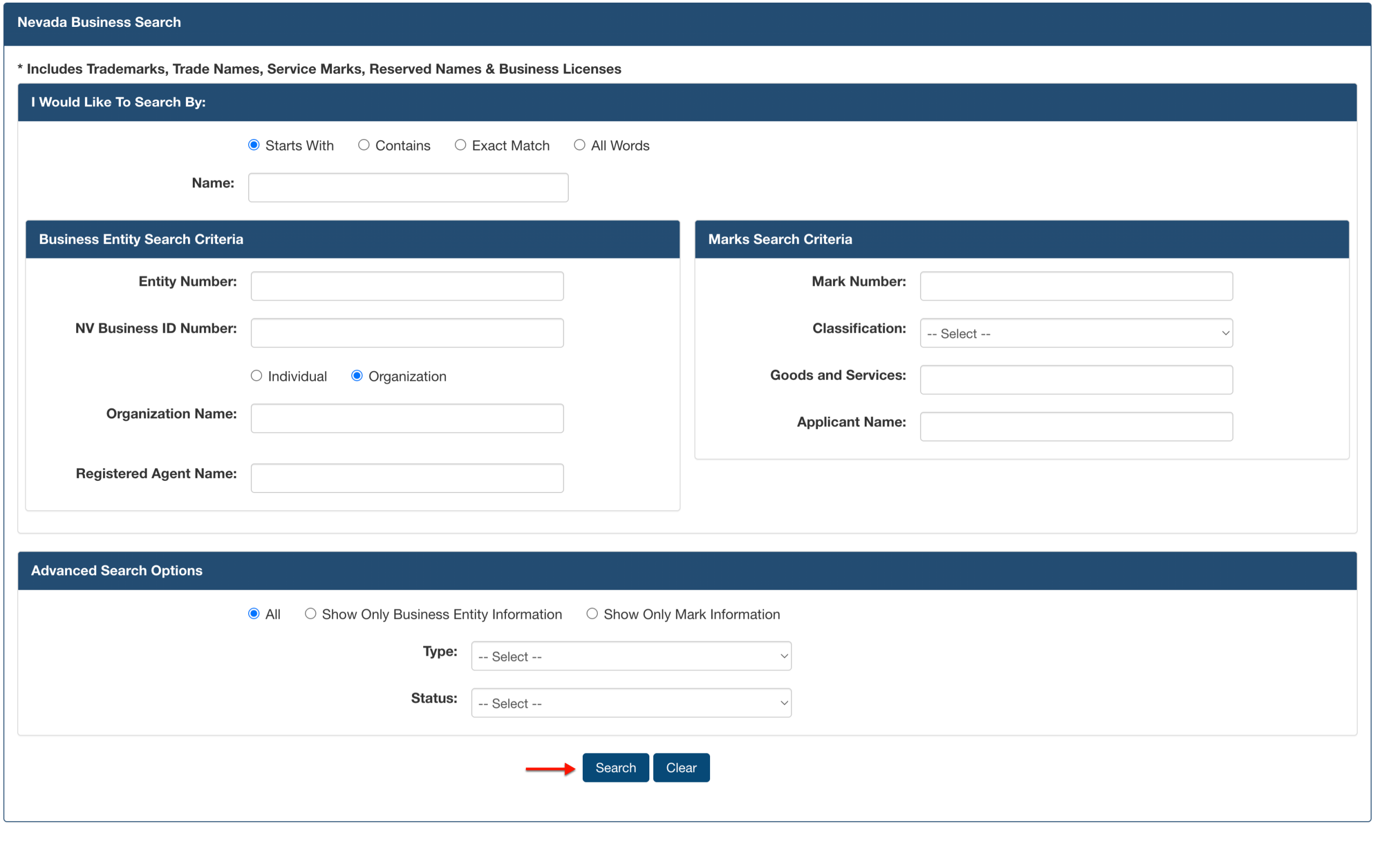Open the Status dropdown
The width and height of the screenshot is (1375, 868).
click(632, 703)
